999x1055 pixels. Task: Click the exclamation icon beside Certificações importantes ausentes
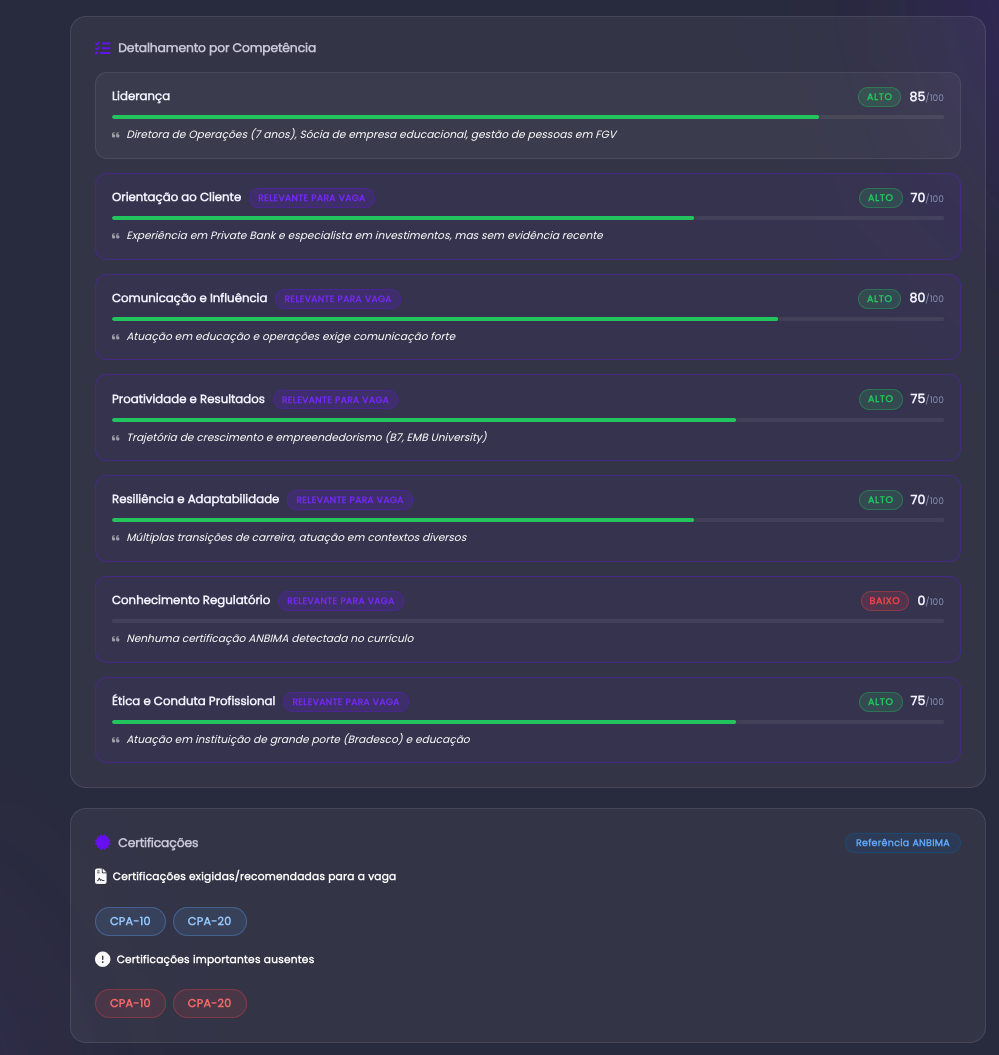coord(102,959)
